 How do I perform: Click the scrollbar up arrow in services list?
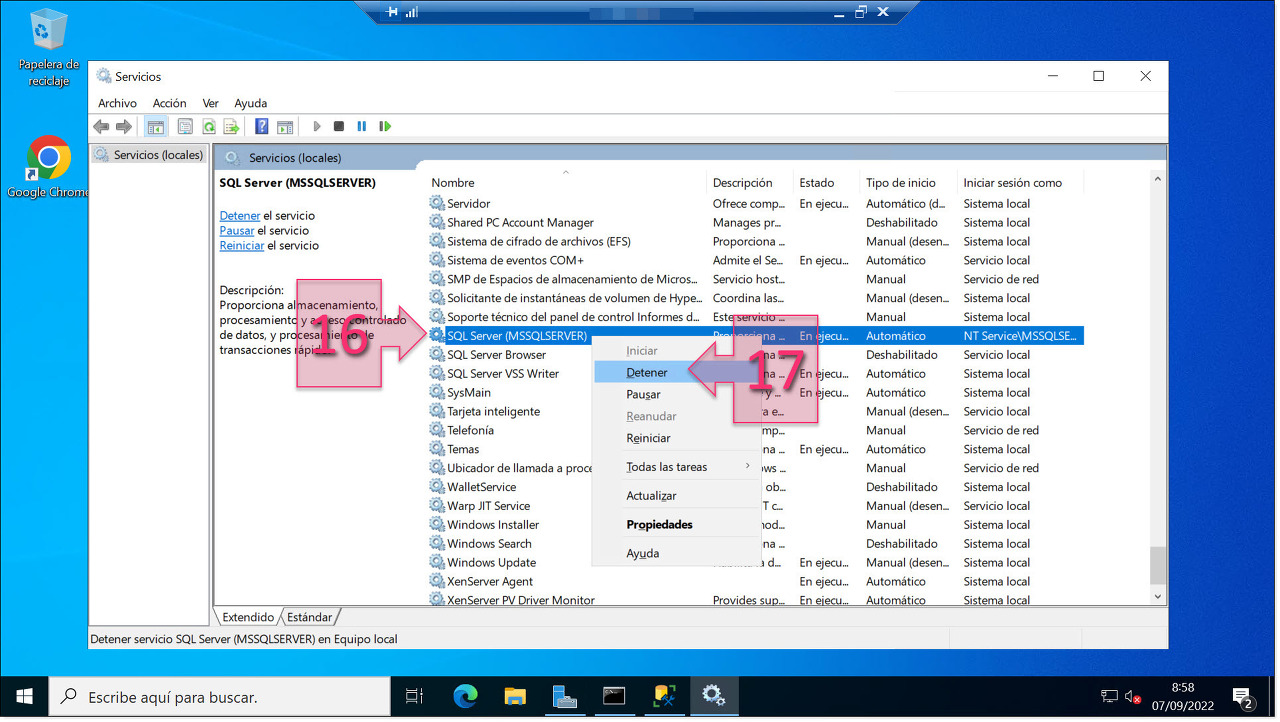(1158, 180)
